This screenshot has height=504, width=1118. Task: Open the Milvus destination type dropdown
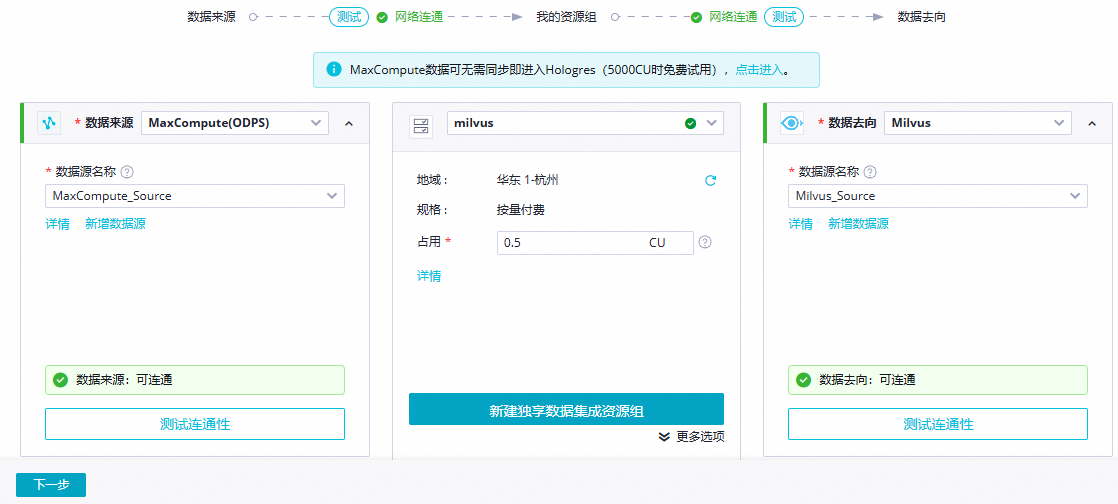click(x=978, y=123)
